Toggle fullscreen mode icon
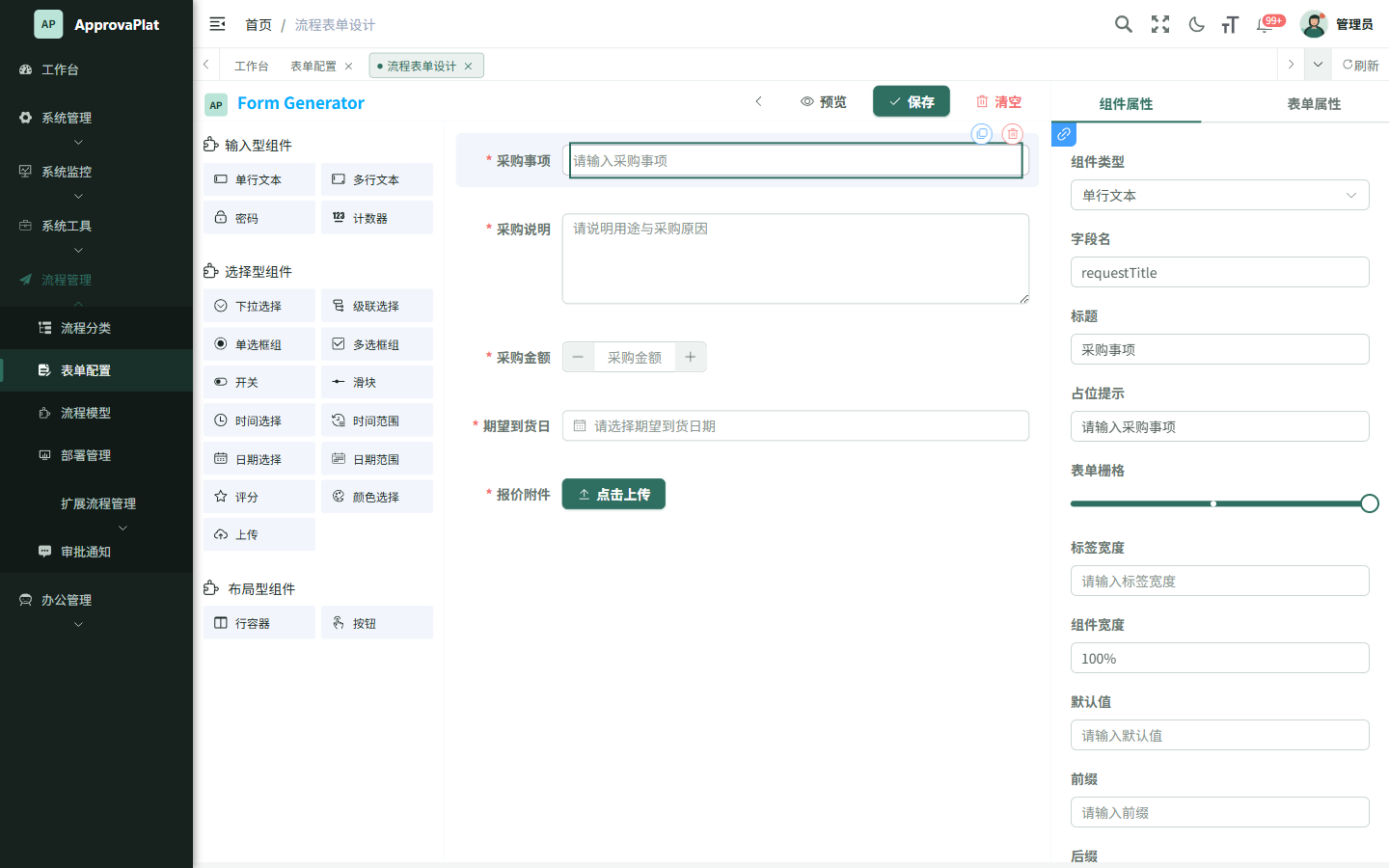The height and width of the screenshot is (868, 1389). [x=1160, y=24]
